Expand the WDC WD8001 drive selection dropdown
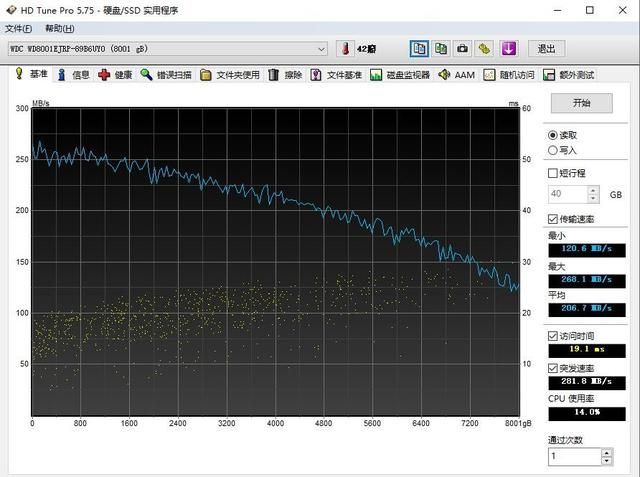The image size is (640, 477). click(x=322, y=49)
